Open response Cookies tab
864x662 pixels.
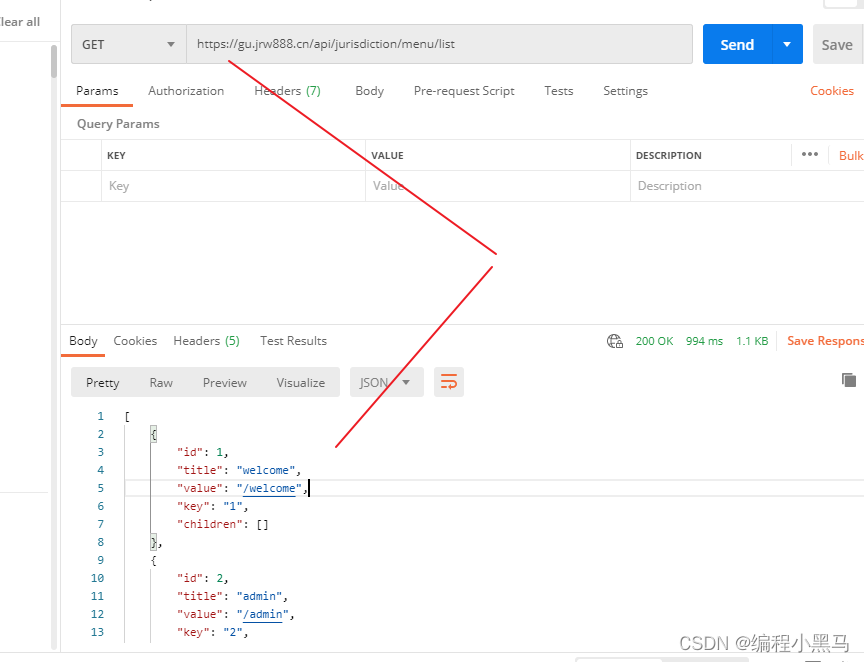click(x=135, y=341)
